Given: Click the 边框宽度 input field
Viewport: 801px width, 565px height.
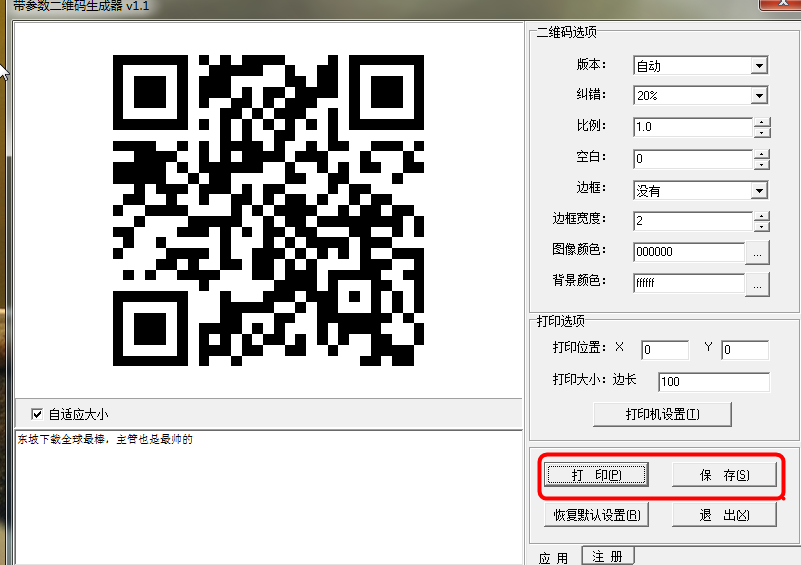Looking at the screenshot, I should [x=693, y=221].
